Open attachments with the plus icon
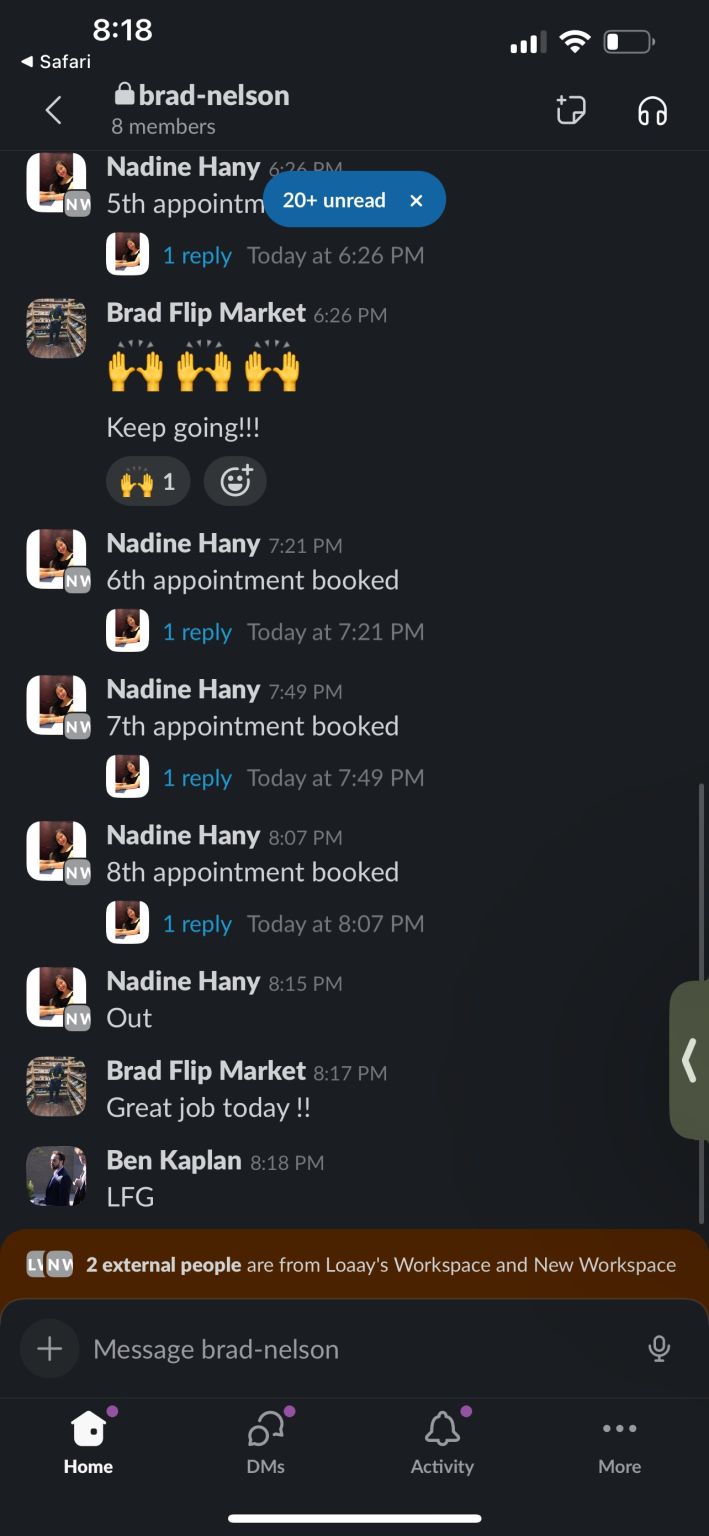 click(49, 1349)
